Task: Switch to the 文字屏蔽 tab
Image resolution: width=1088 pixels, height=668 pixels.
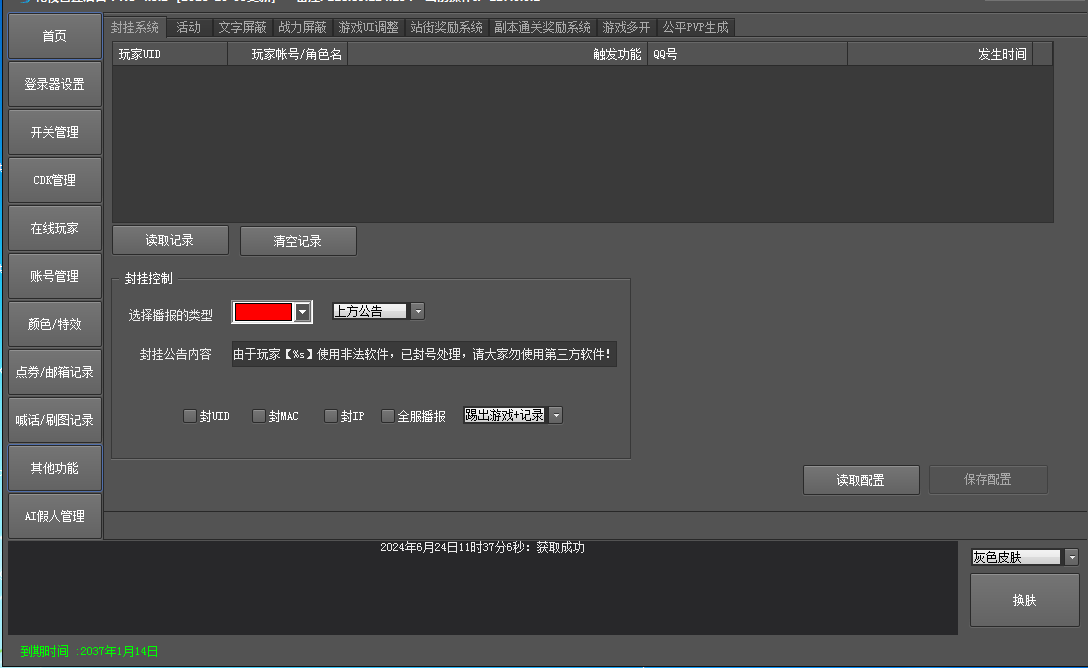Action: coord(242,27)
